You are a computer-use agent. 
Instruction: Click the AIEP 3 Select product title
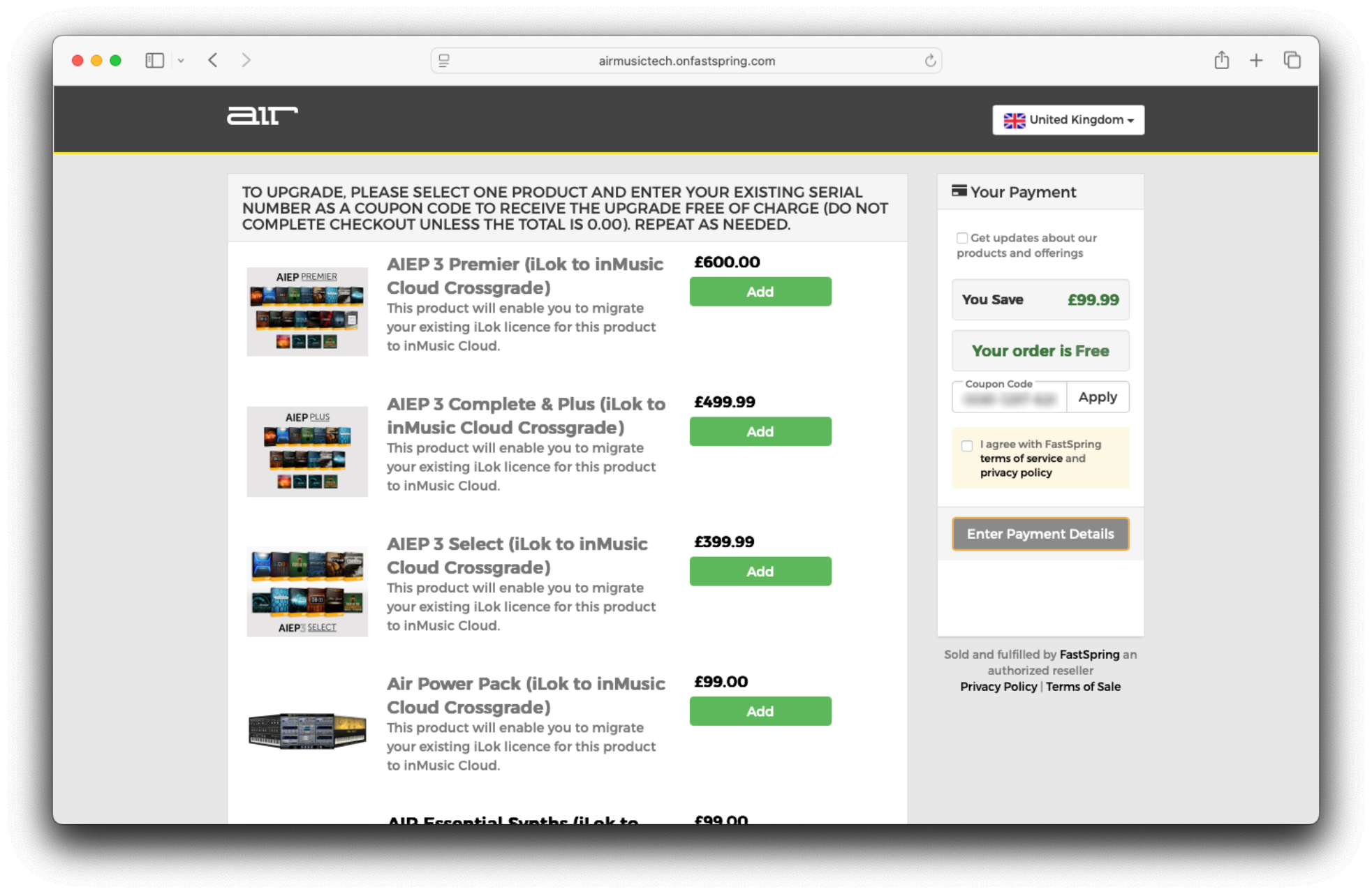pos(517,556)
